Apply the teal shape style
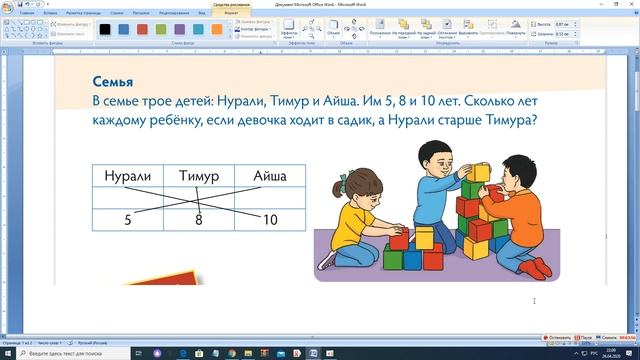The height and width of the screenshot is (360, 640). coord(198,29)
